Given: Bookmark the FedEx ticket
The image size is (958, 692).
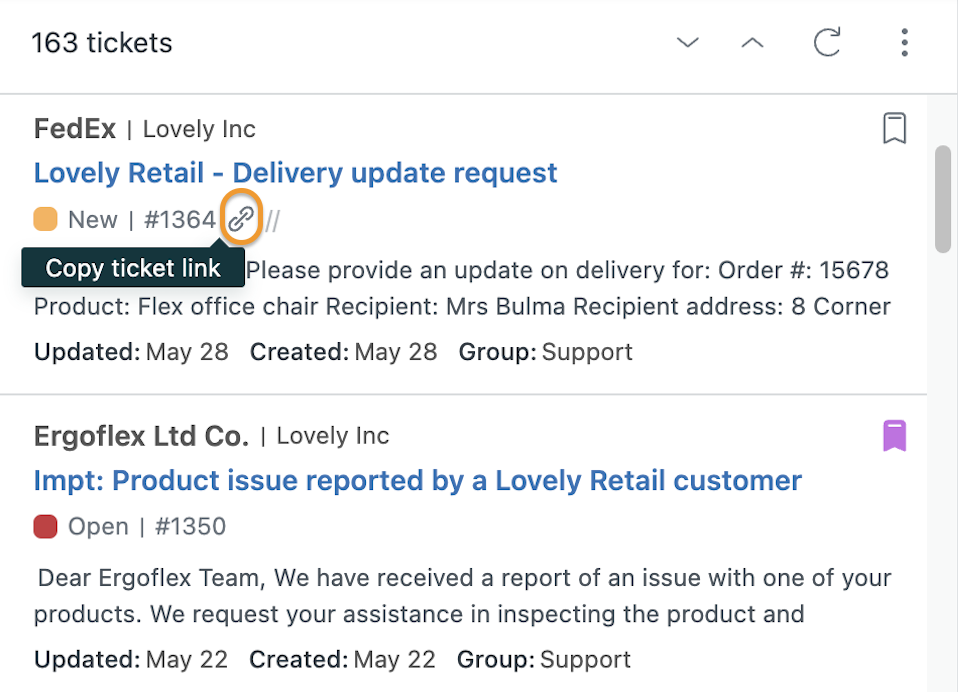Looking at the screenshot, I should point(894,128).
